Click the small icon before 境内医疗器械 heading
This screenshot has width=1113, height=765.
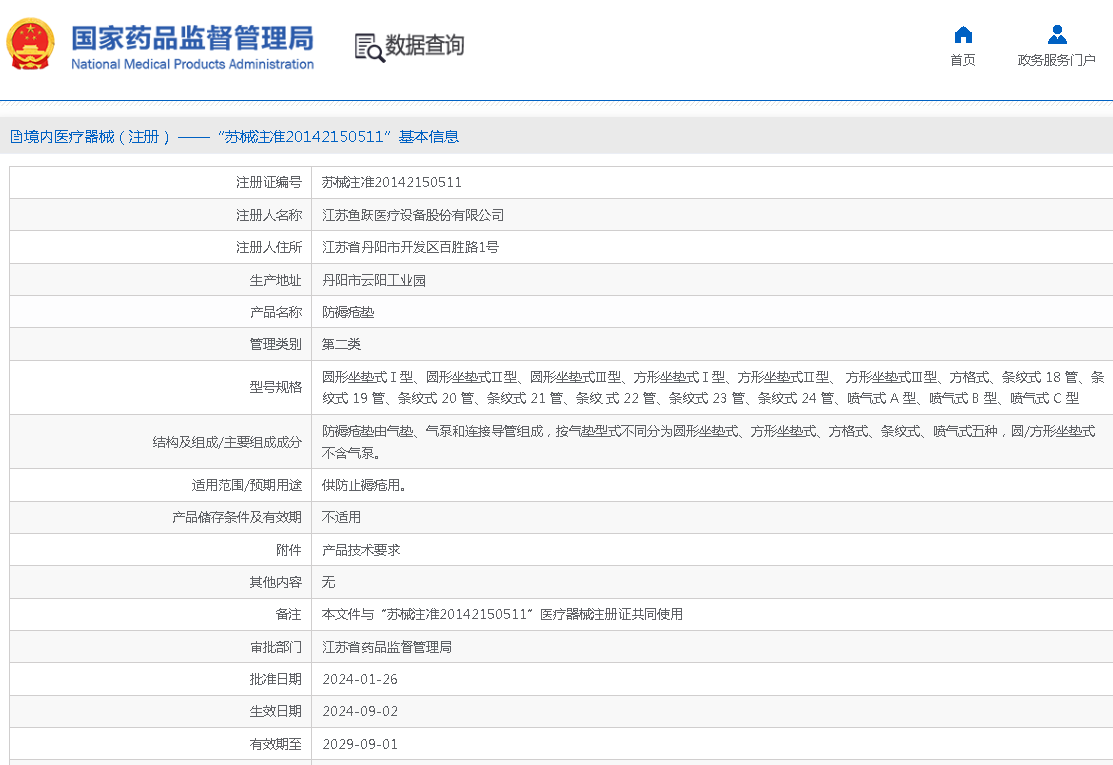[x=15, y=137]
